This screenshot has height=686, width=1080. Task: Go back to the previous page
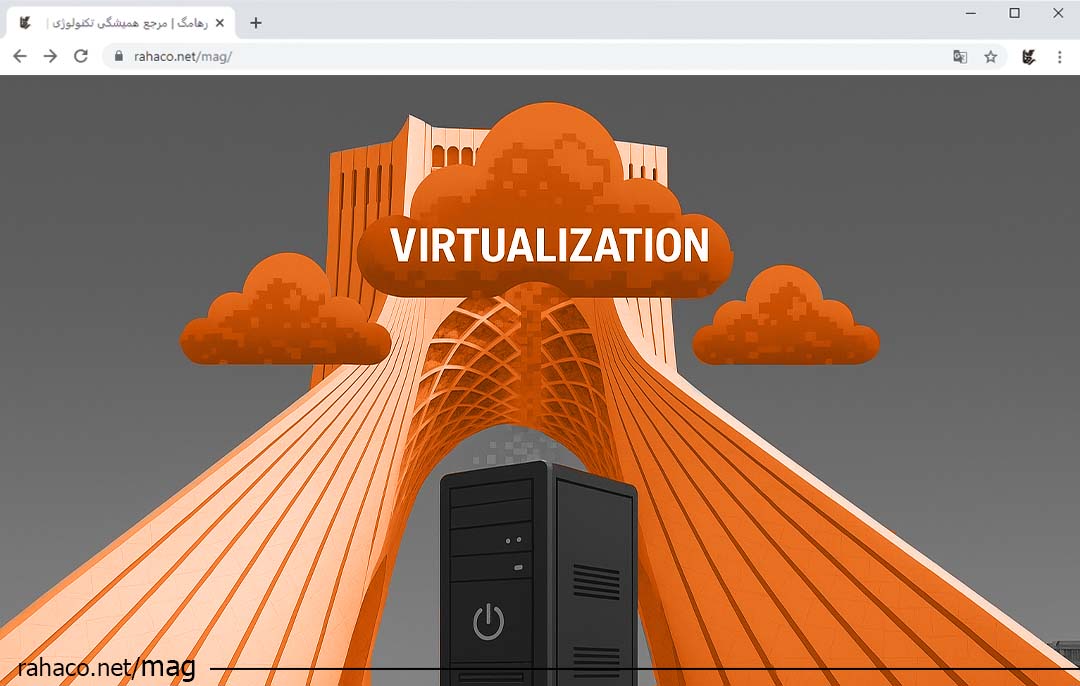[x=20, y=56]
